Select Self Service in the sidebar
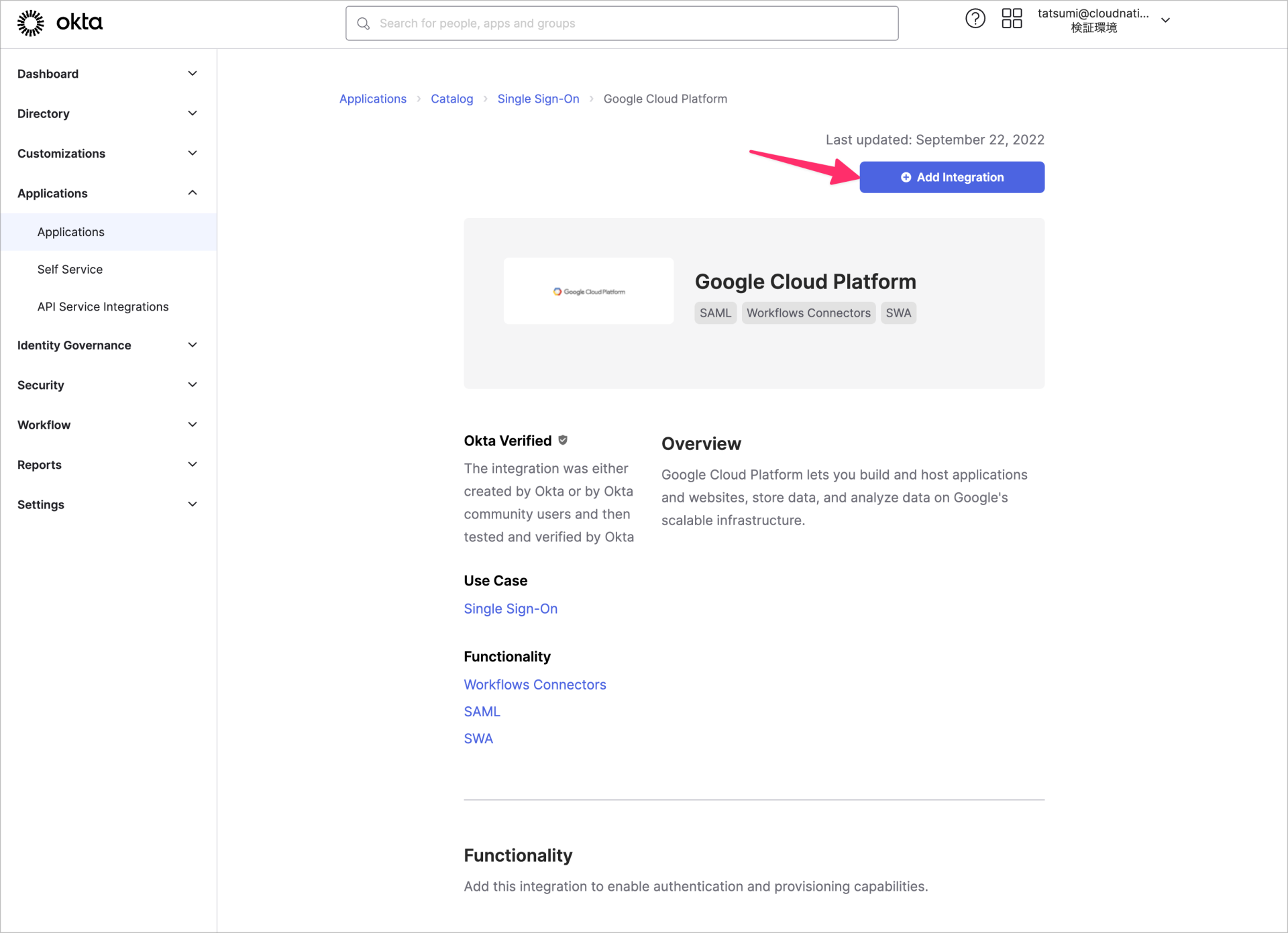Image resolution: width=1288 pixels, height=933 pixels. [x=70, y=269]
